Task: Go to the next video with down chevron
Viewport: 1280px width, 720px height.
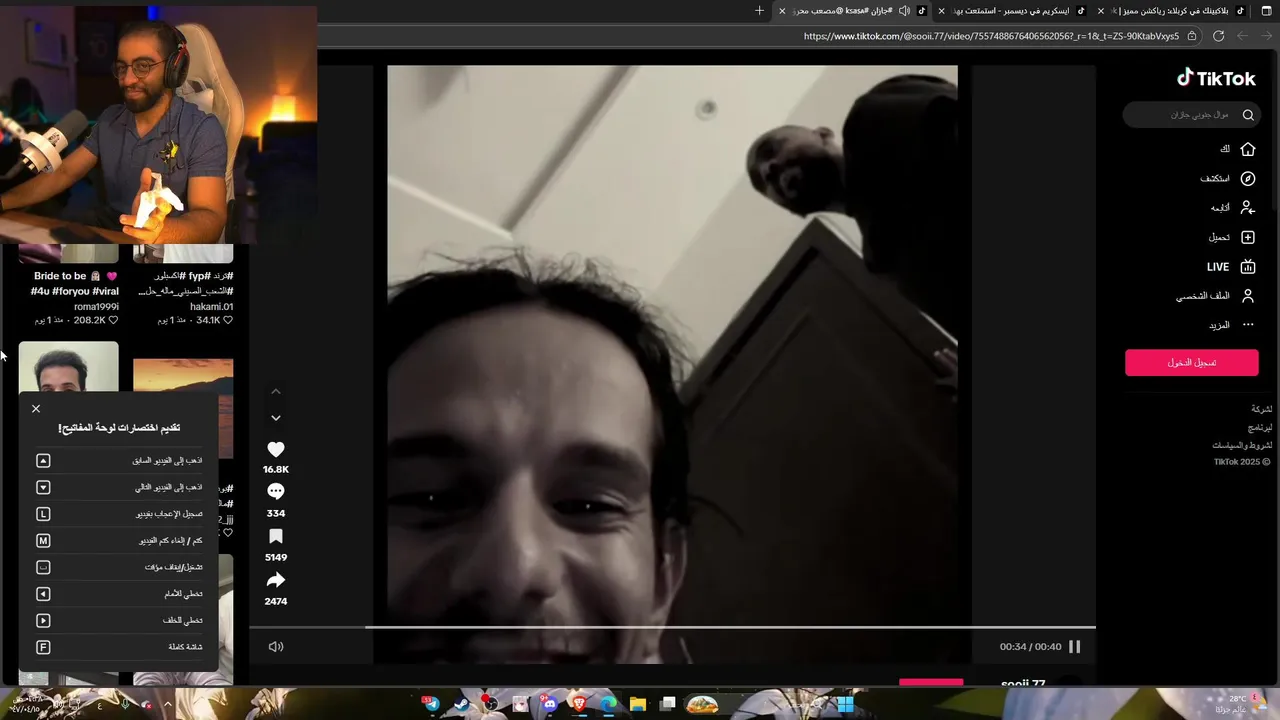Action: coord(276,418)
